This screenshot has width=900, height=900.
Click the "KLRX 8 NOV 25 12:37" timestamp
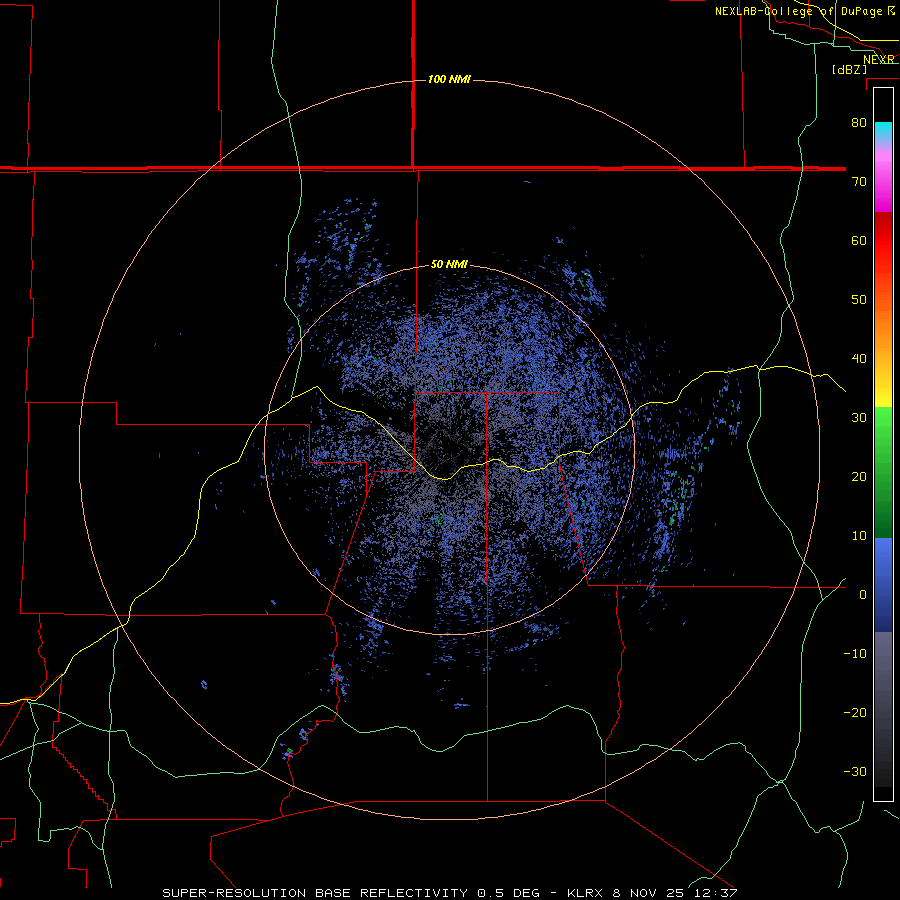pos(652,893)
